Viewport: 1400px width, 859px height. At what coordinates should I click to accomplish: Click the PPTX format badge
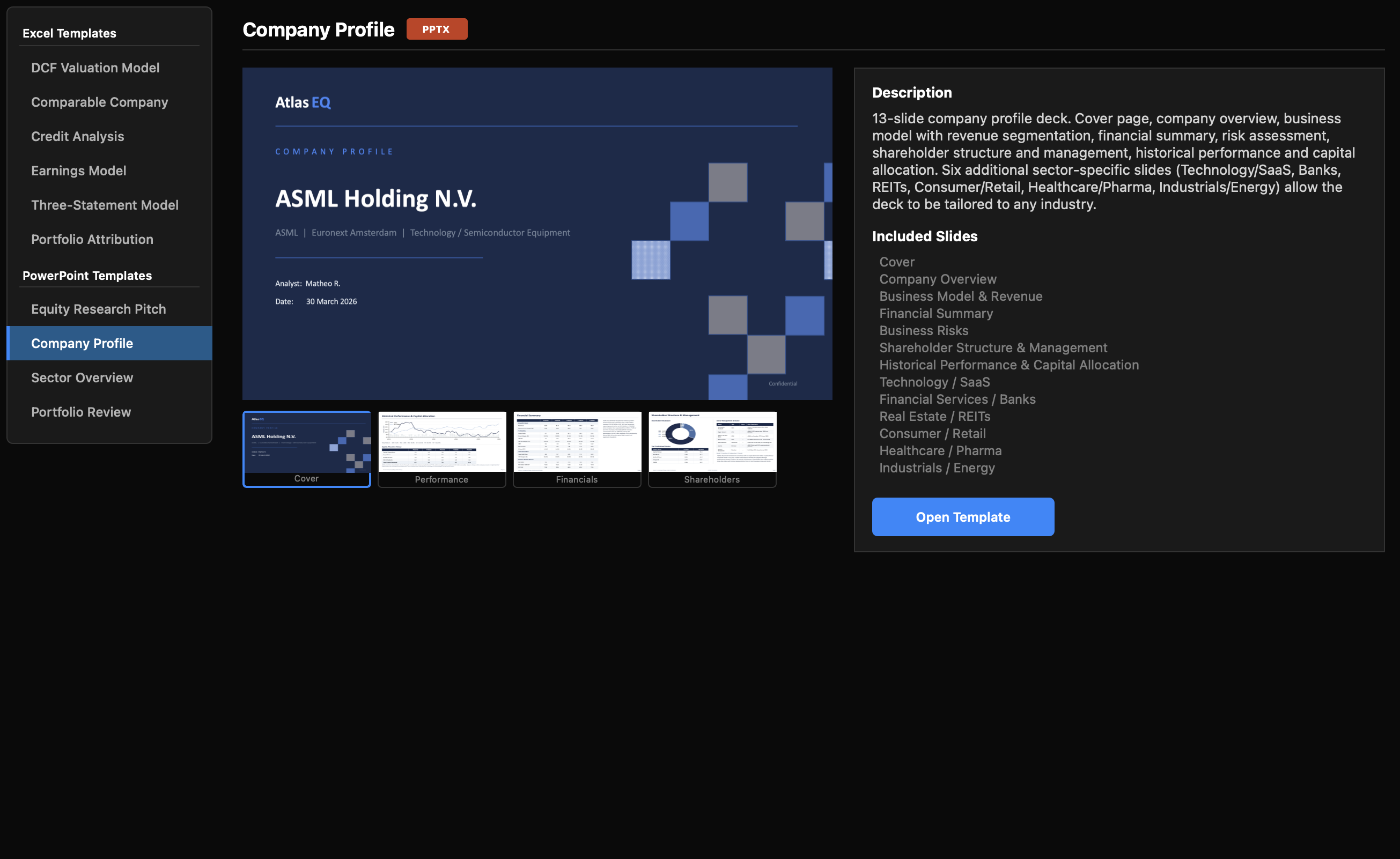437,29
